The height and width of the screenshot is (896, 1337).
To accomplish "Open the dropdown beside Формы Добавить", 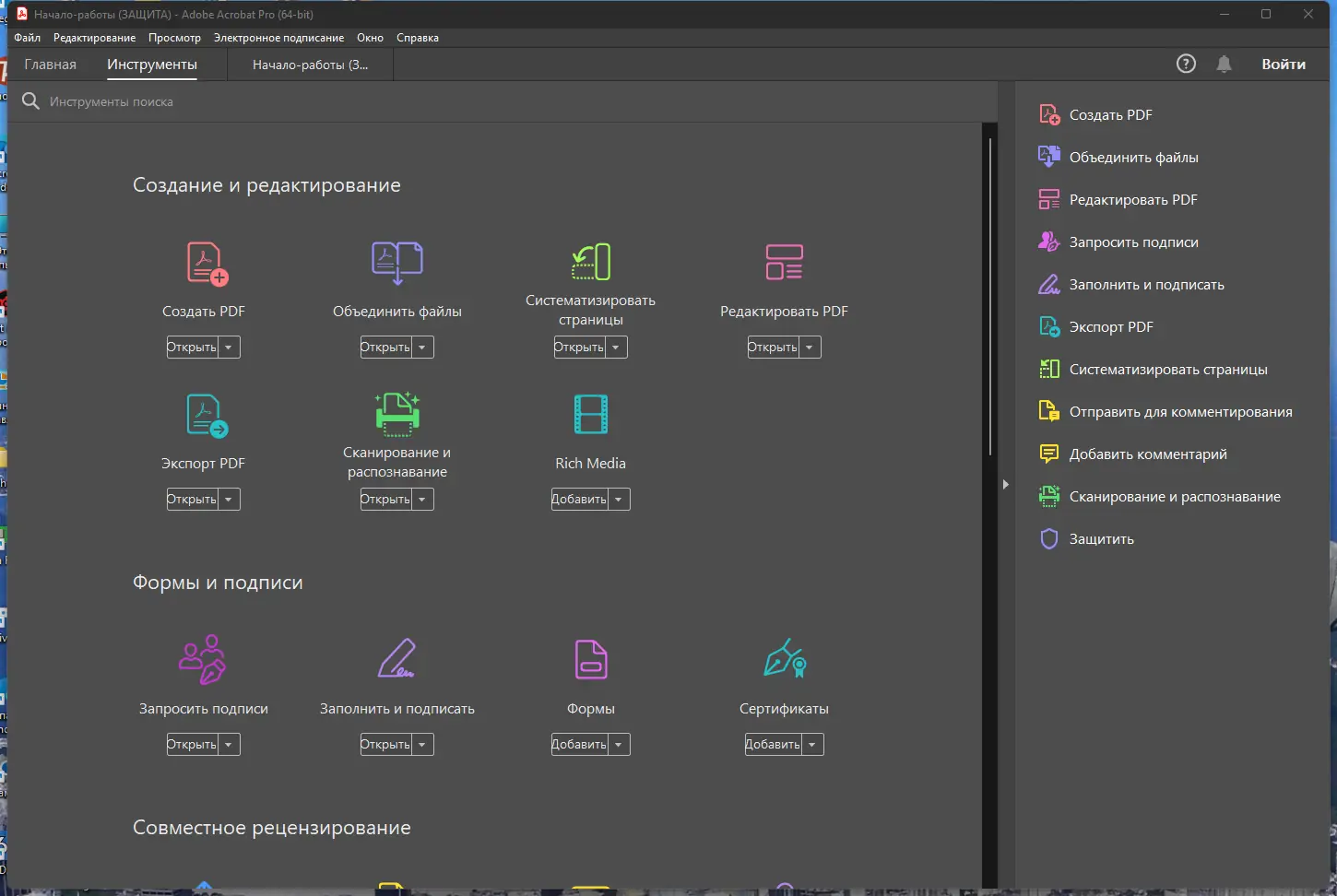I will tap(619, 744).
